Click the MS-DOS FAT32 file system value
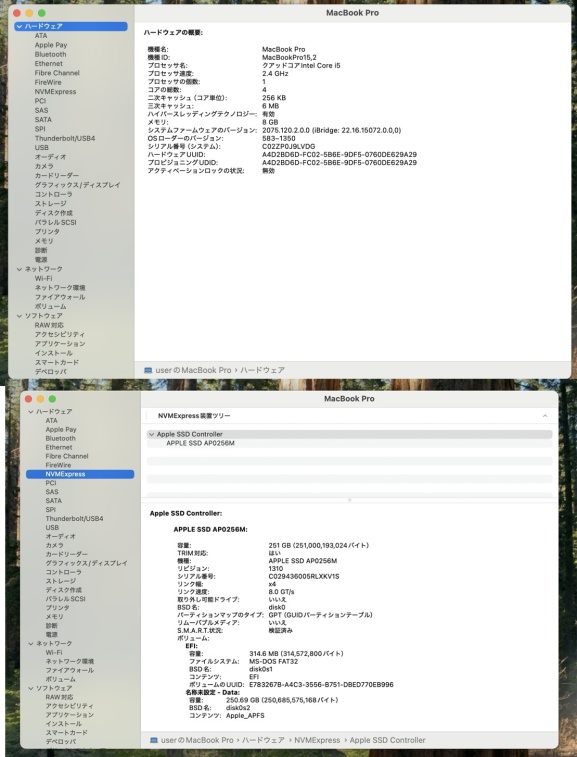The height and width of the screenshot is (757, 577). [273, 661]
